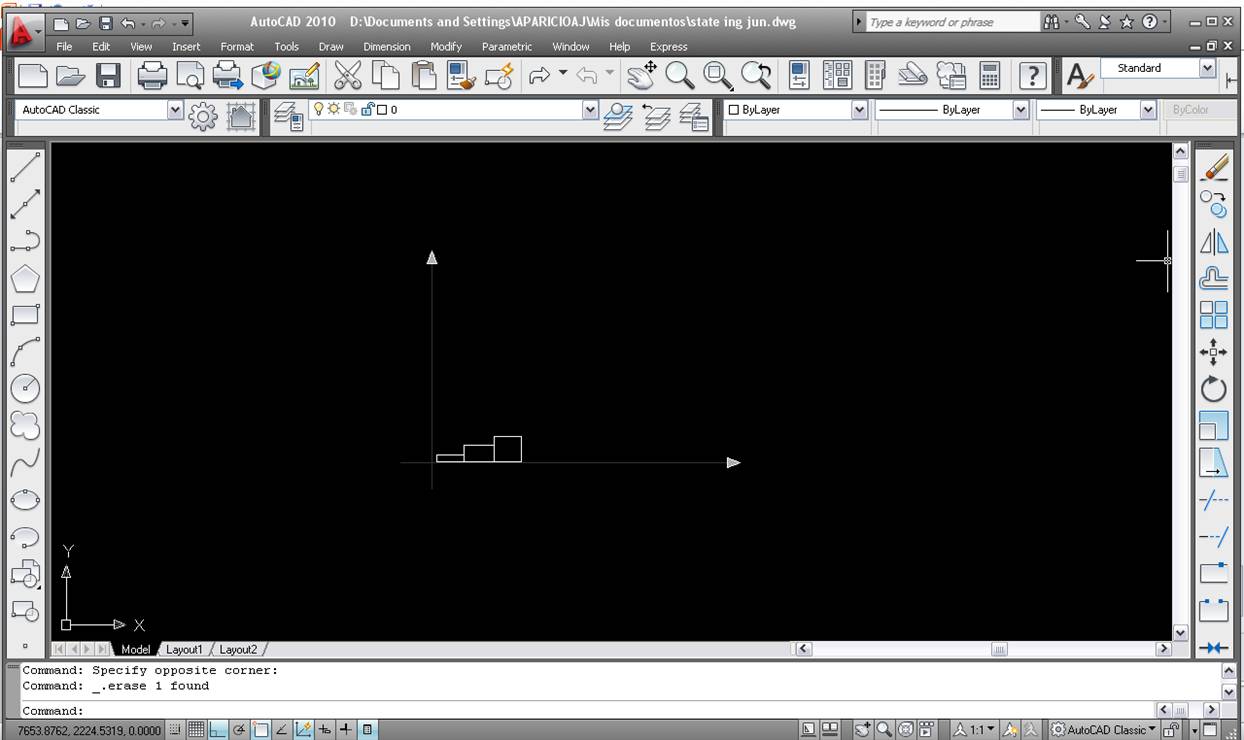Select the Polygon drawing tool
1244x740 pixels.
[x=25, y=278]
